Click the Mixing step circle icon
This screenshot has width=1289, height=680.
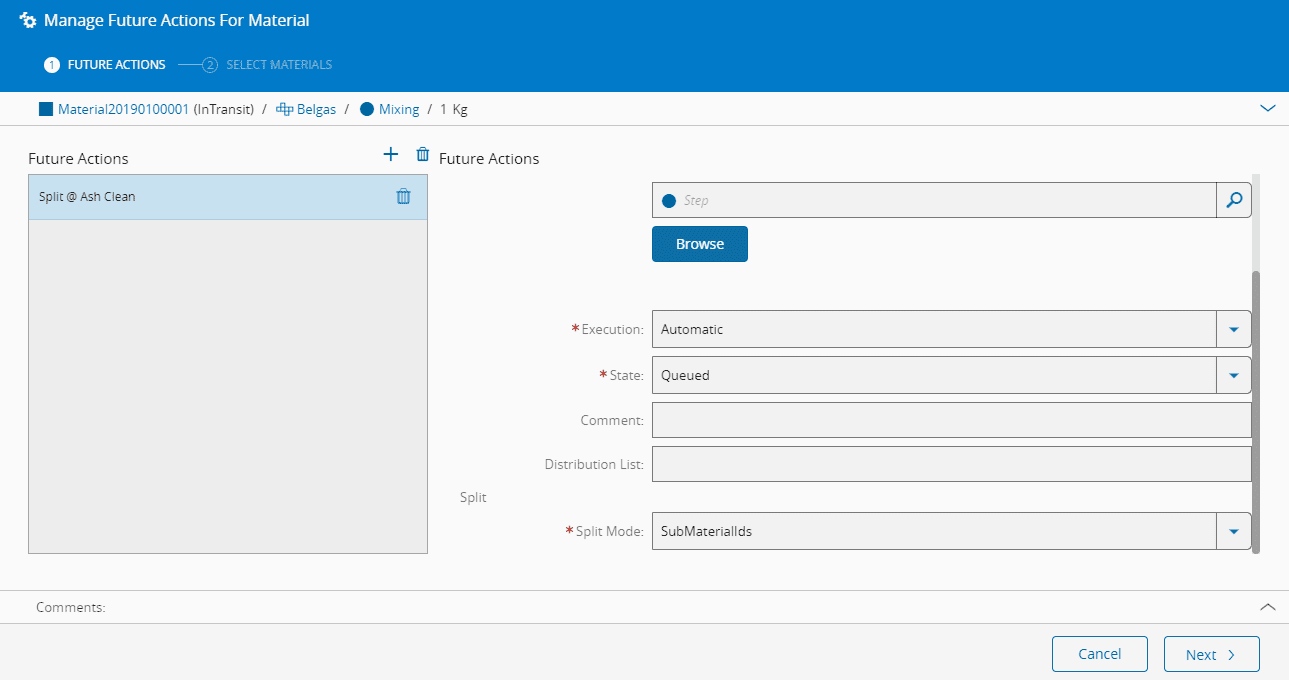tap(367, 109)
